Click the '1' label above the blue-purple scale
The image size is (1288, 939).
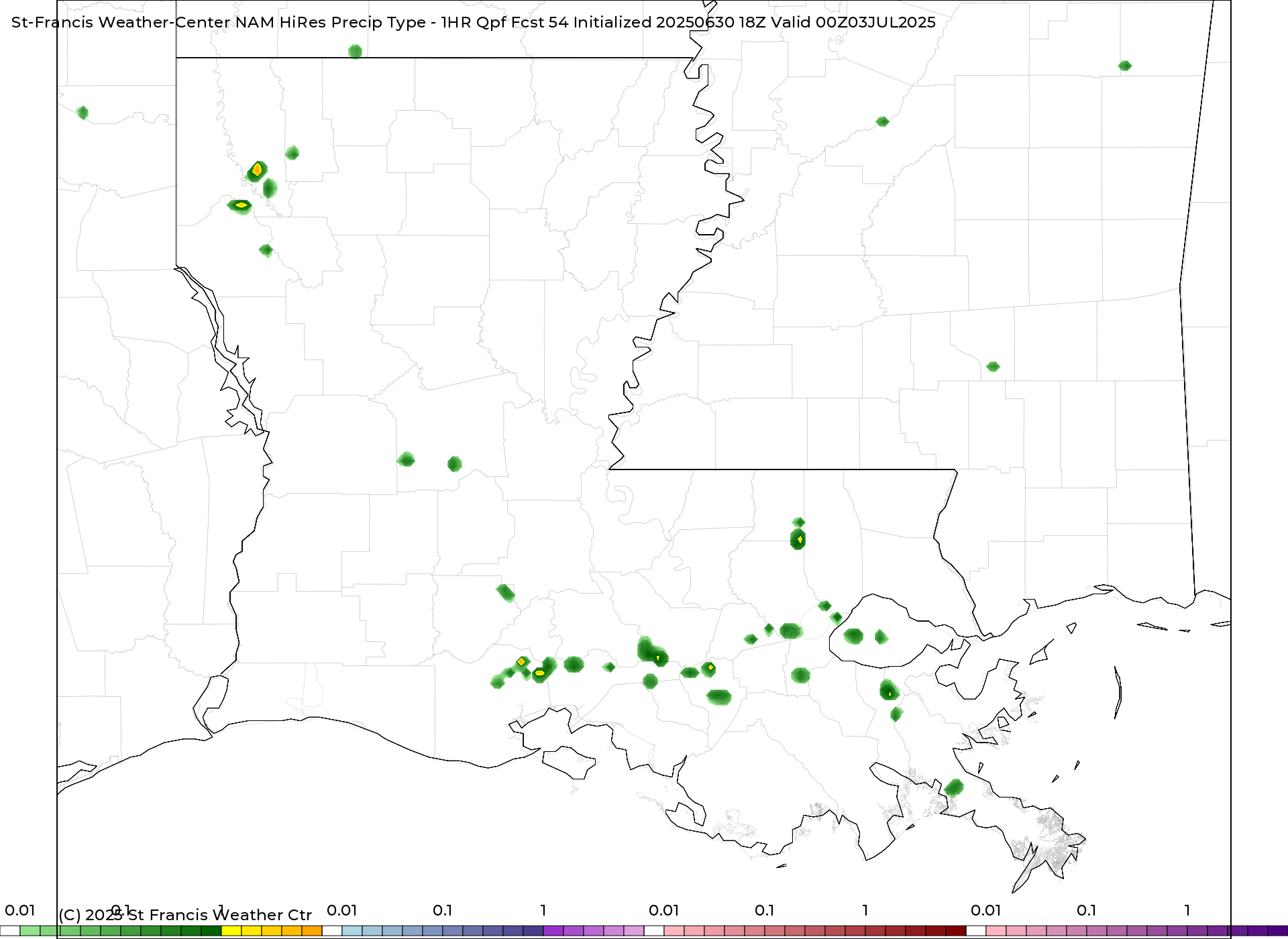(x=543, y=910)
